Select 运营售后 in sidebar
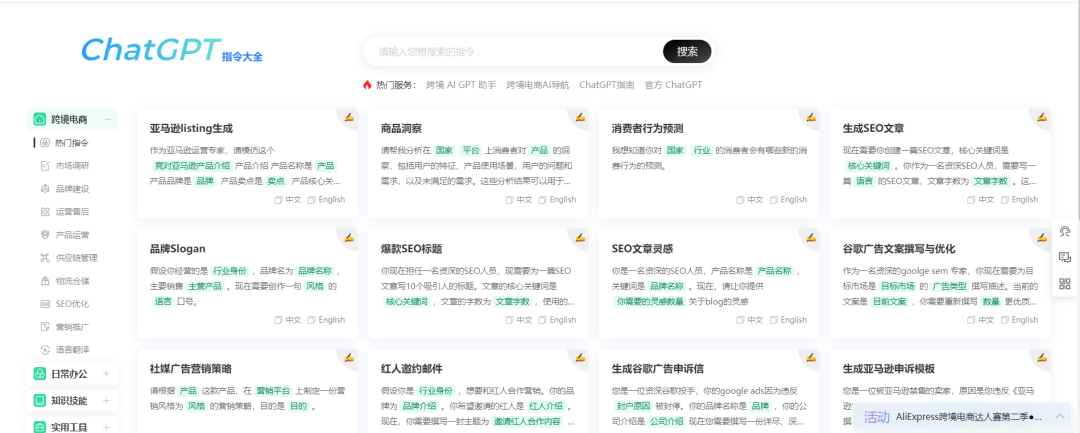Image resolution: width=1080 pixels, height=433 pixels. pyautogui.click(x=72, y=212)
